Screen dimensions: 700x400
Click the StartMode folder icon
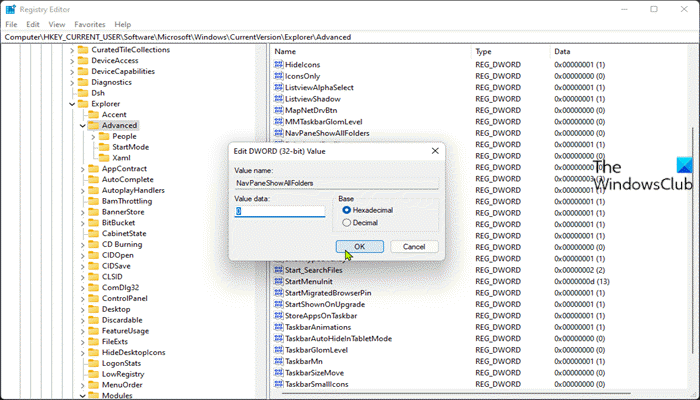(x=104, y=147)
